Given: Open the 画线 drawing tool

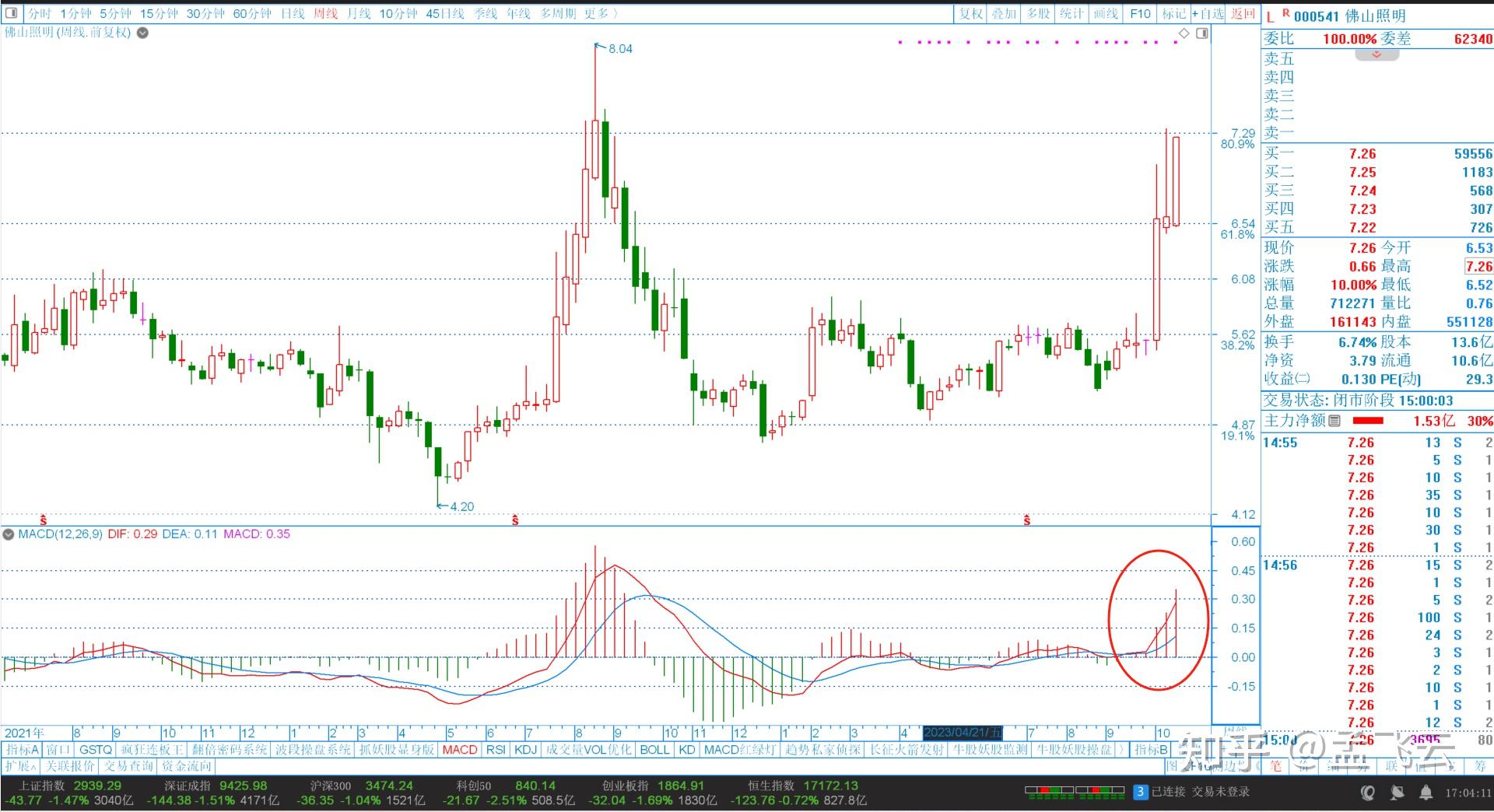Looking at the screenshot, I should pos(1105,13).
